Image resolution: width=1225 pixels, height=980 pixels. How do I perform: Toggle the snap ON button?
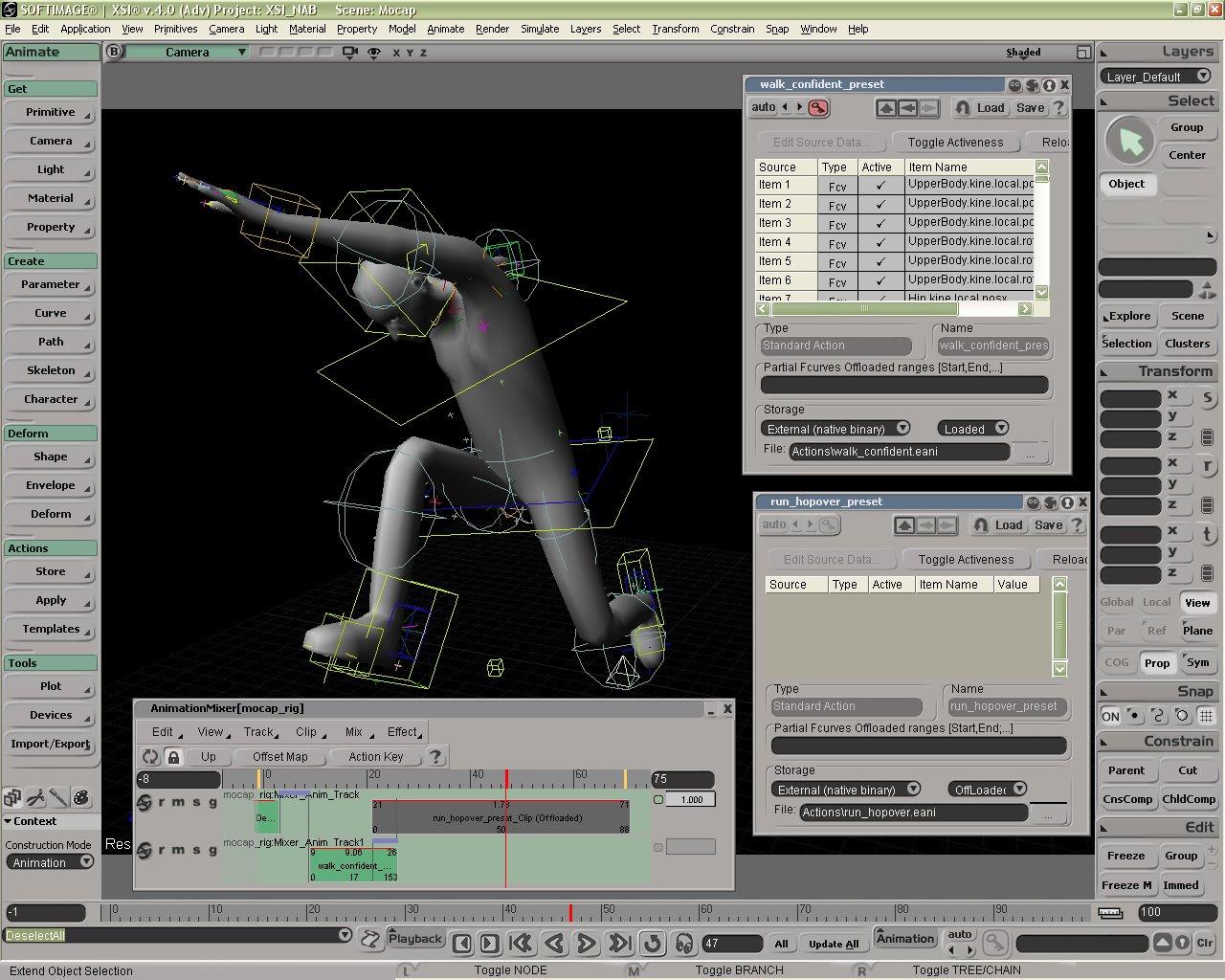[1110, 716]
